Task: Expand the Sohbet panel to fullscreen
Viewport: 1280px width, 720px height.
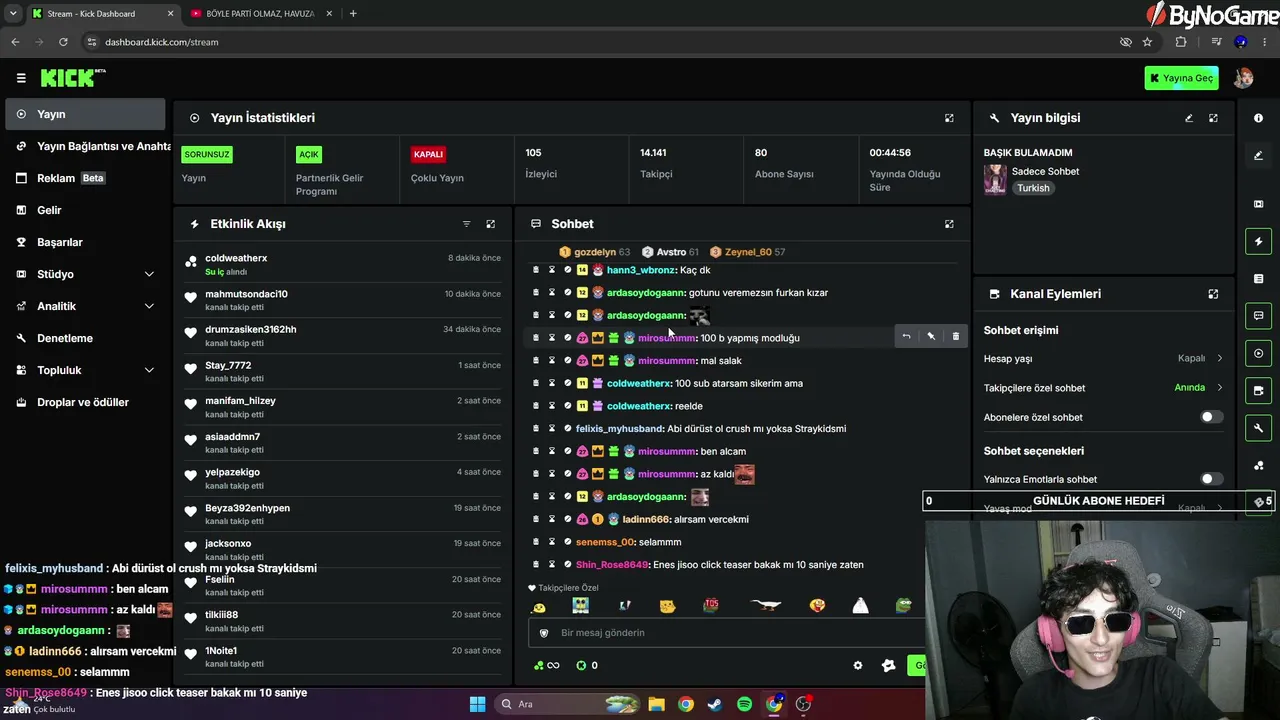Action: coord(949,224)
